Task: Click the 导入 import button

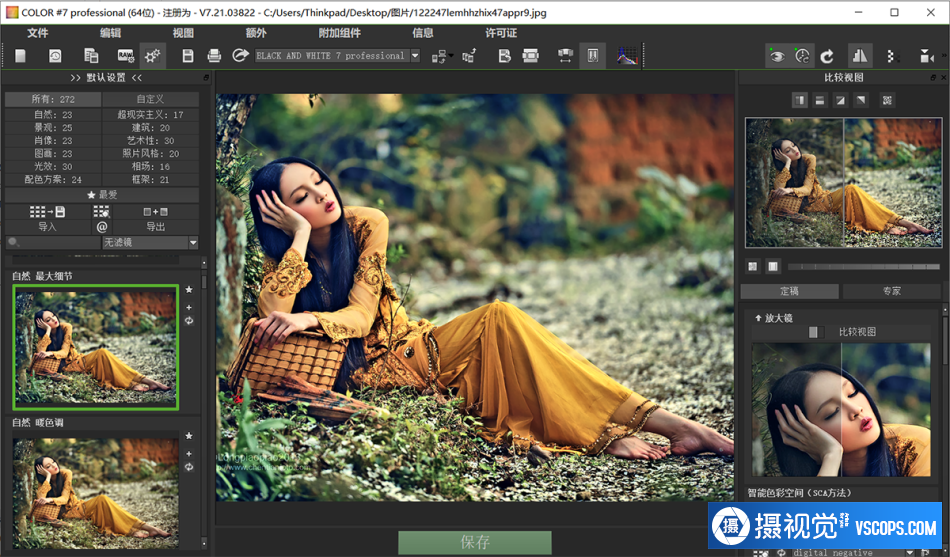Action: [x=47, y=227]
